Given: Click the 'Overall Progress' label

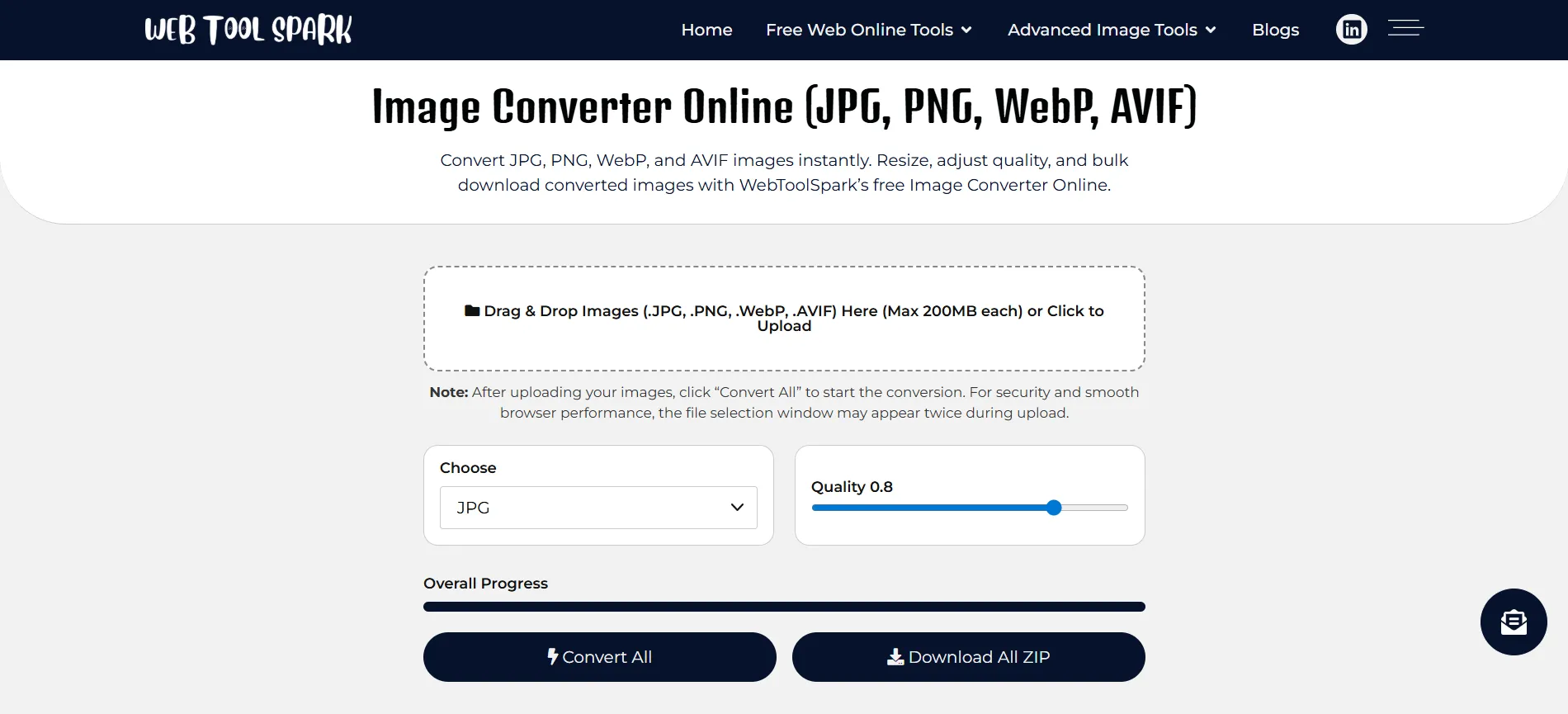Looking at the screenshot, I should (485, 584).
